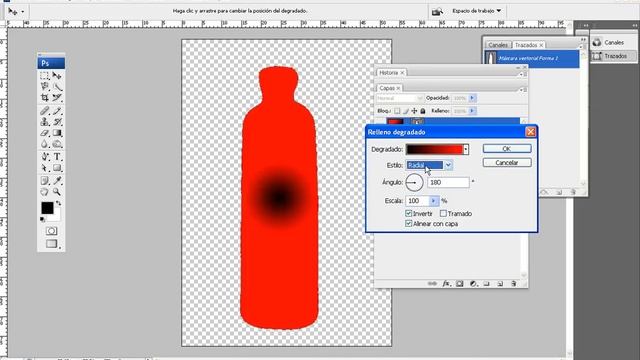This screenshot has height=360, width=640.
Task: Toggle lock transparent pixels
Action: pyautogui.click(x=397, y=111)
